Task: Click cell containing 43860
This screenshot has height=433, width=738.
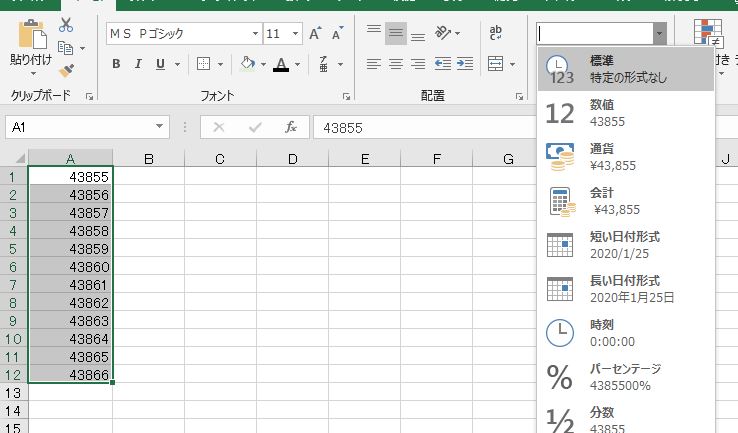Action: (70, 267)
